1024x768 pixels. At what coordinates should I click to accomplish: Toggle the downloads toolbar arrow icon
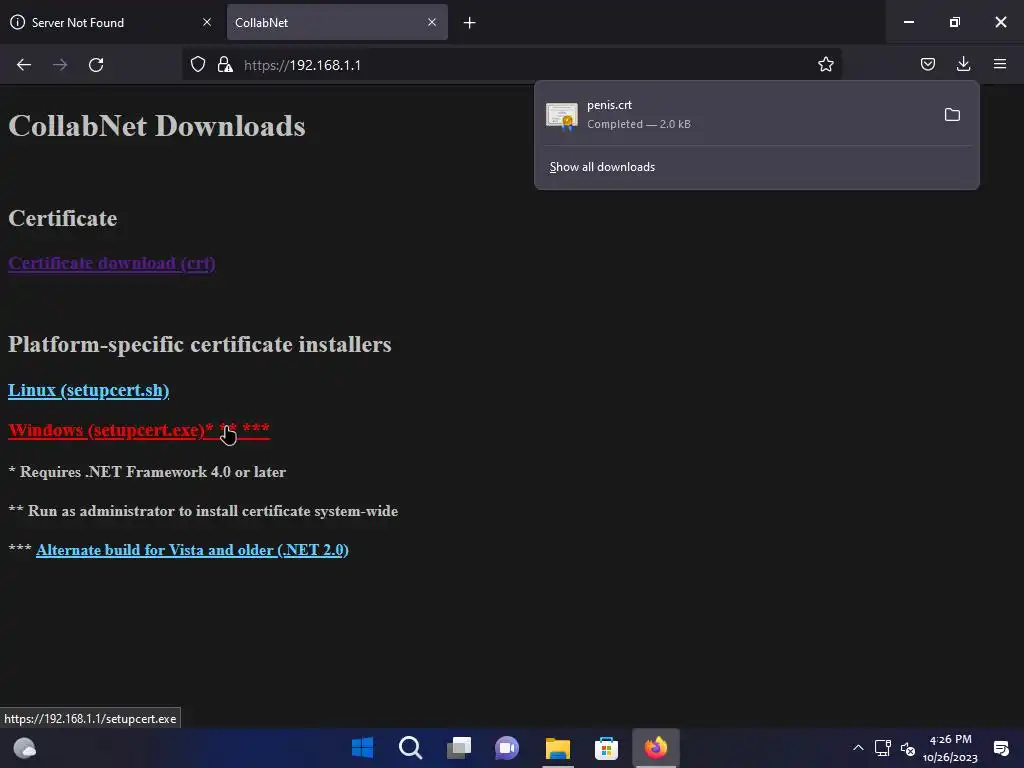pyautogui.click(x=963, y=64)
